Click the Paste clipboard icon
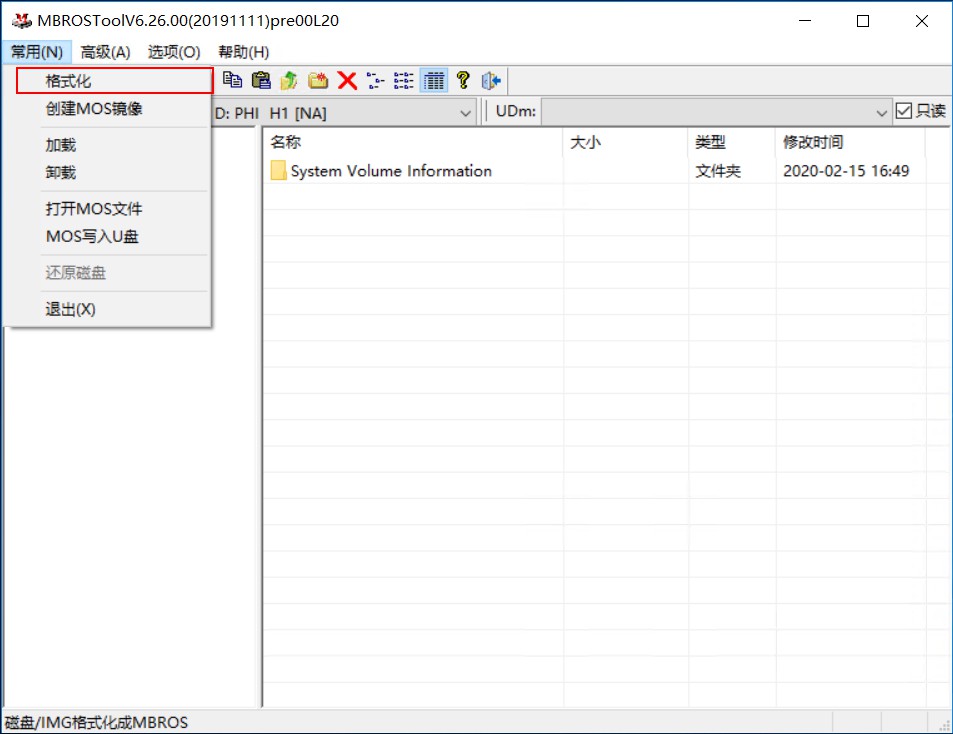The image size is (953, 734). click(x=261, y=81)
